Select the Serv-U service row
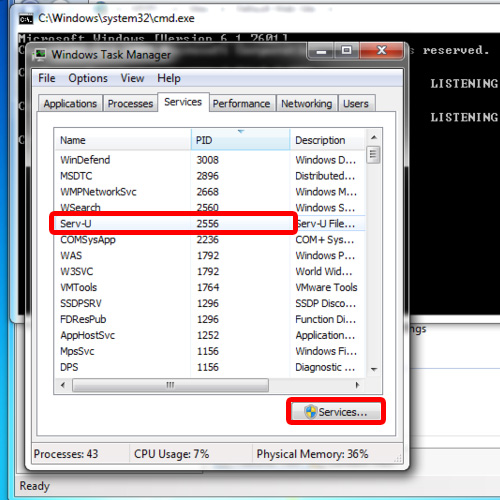 click(x=210, y=224)
